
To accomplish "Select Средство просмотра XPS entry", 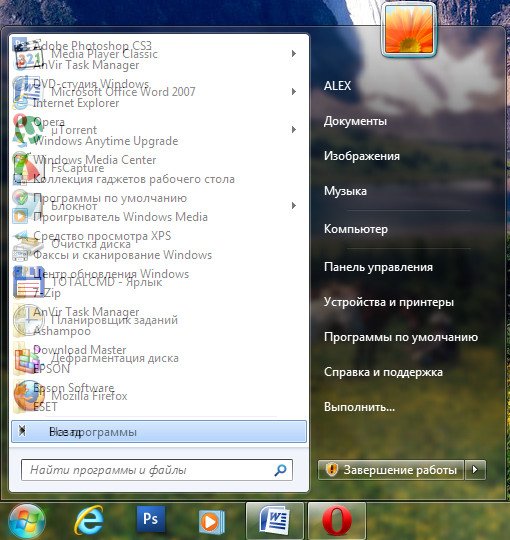I will (102, 236).
